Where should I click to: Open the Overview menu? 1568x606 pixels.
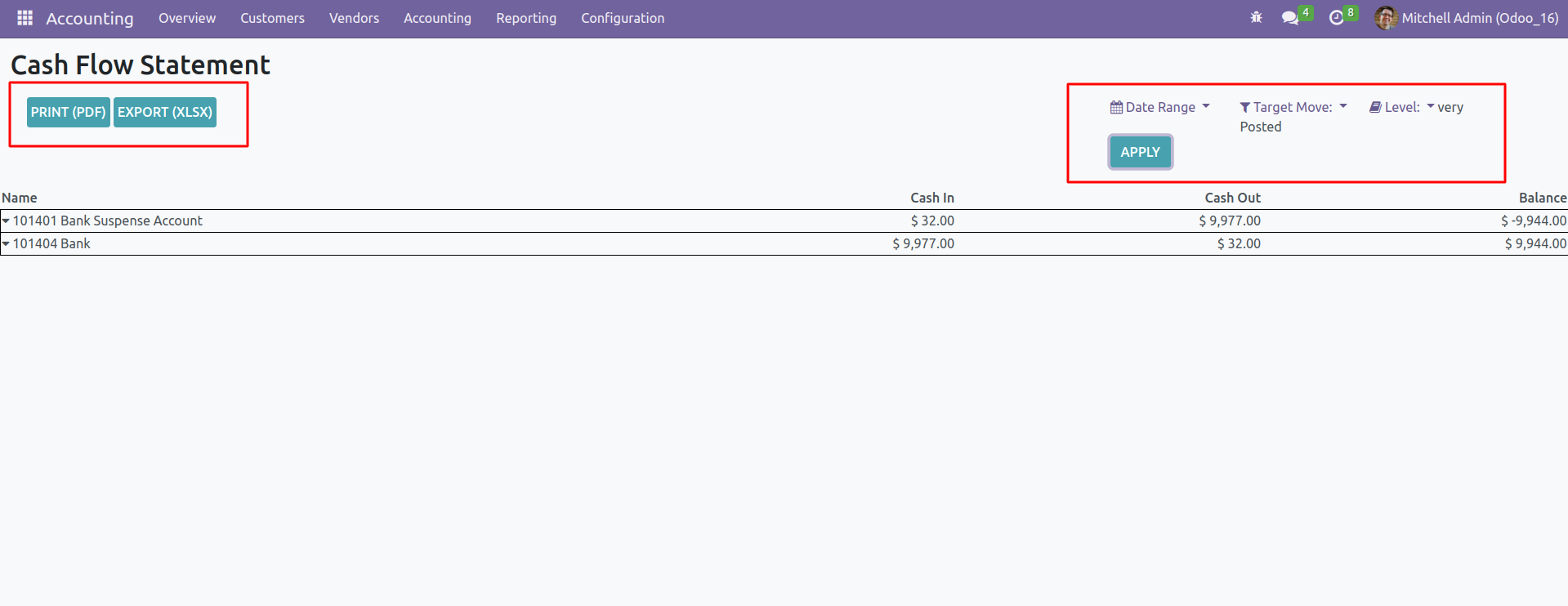click(187, 18)
